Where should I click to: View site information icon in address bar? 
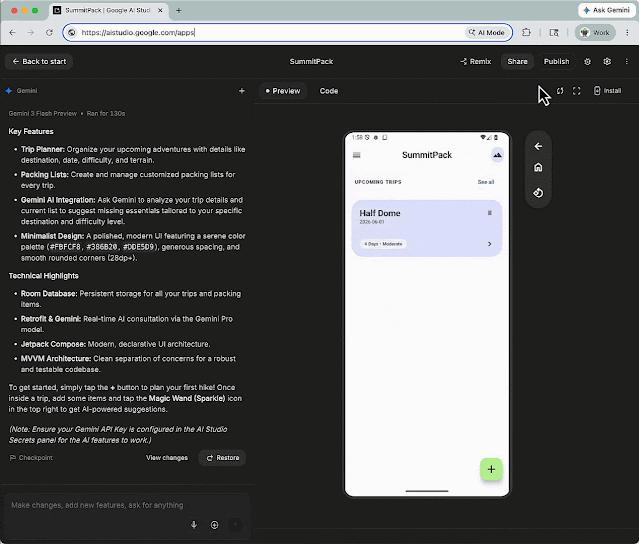point(72,33)
